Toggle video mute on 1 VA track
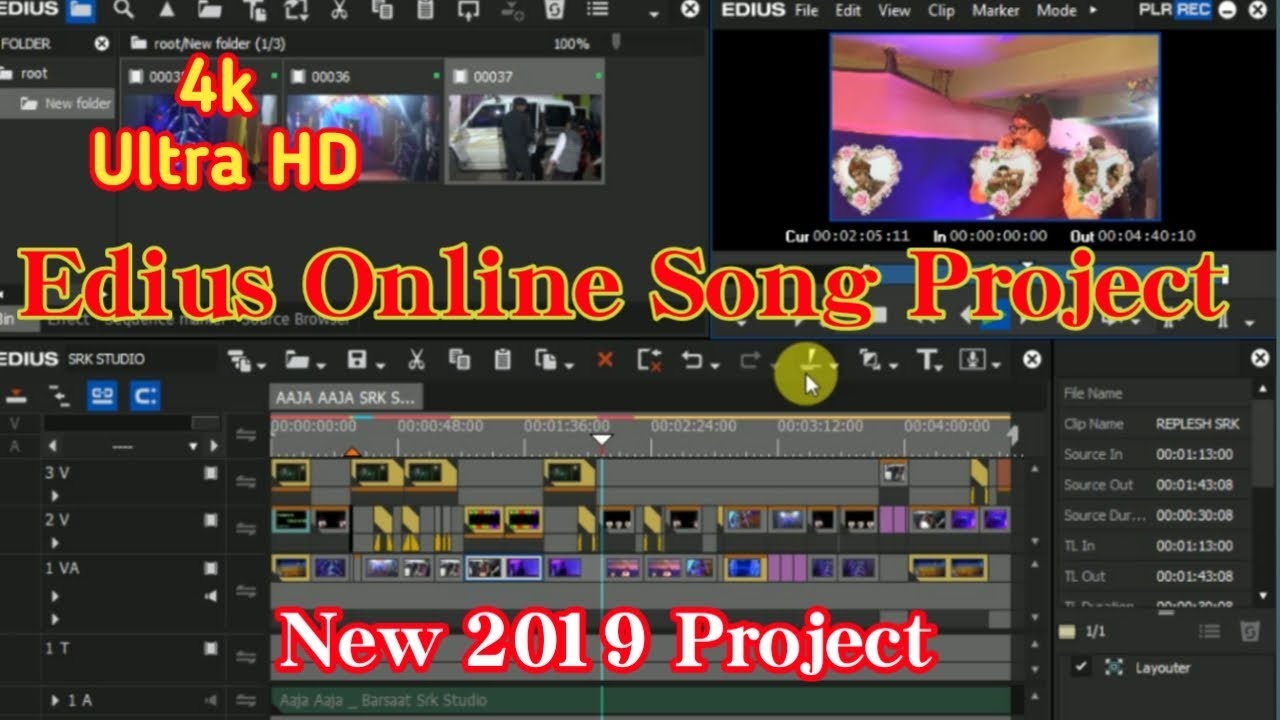 [x=210, y=568]
